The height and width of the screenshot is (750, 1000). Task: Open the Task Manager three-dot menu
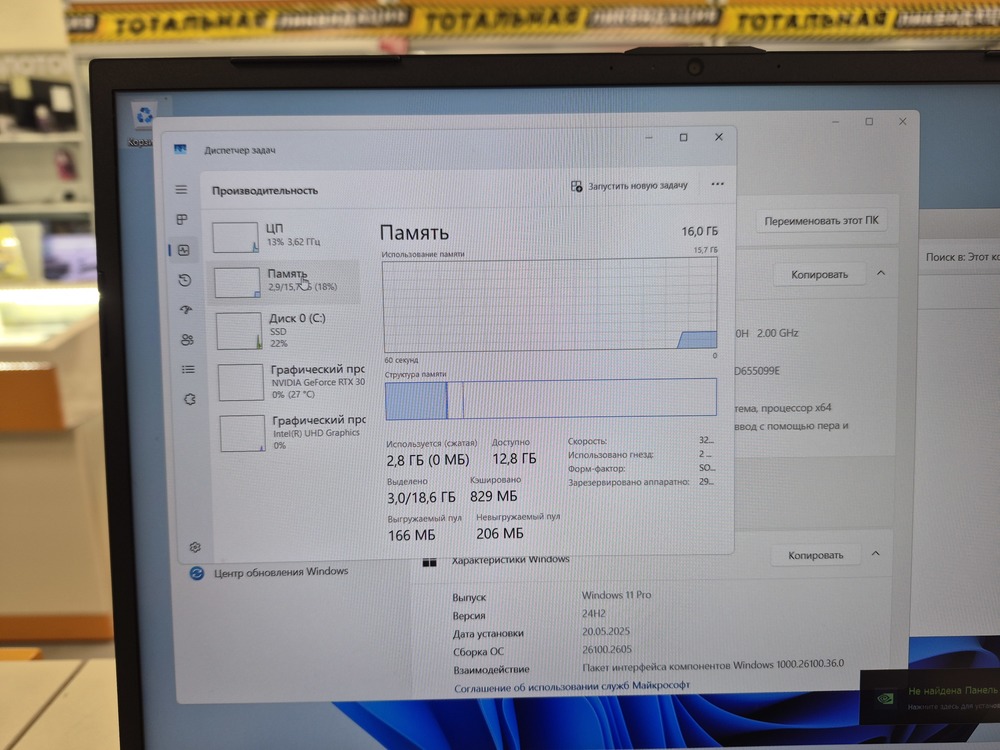pyautogui.click(x=717, y=184)
